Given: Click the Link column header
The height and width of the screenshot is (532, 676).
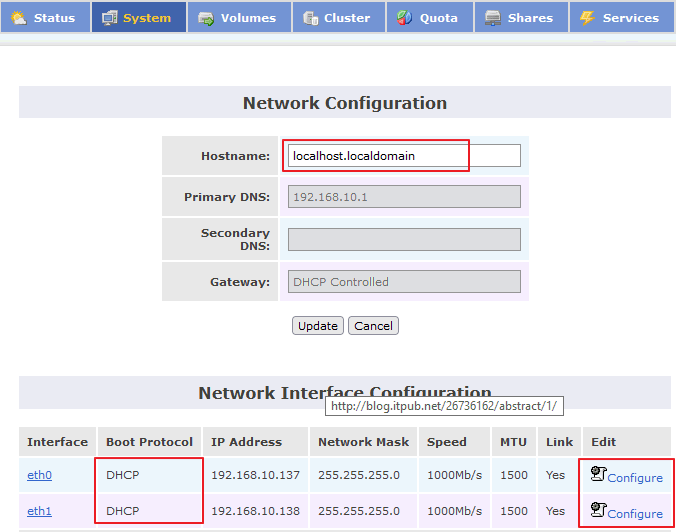Looking at the screenshot, I should 559,441.
